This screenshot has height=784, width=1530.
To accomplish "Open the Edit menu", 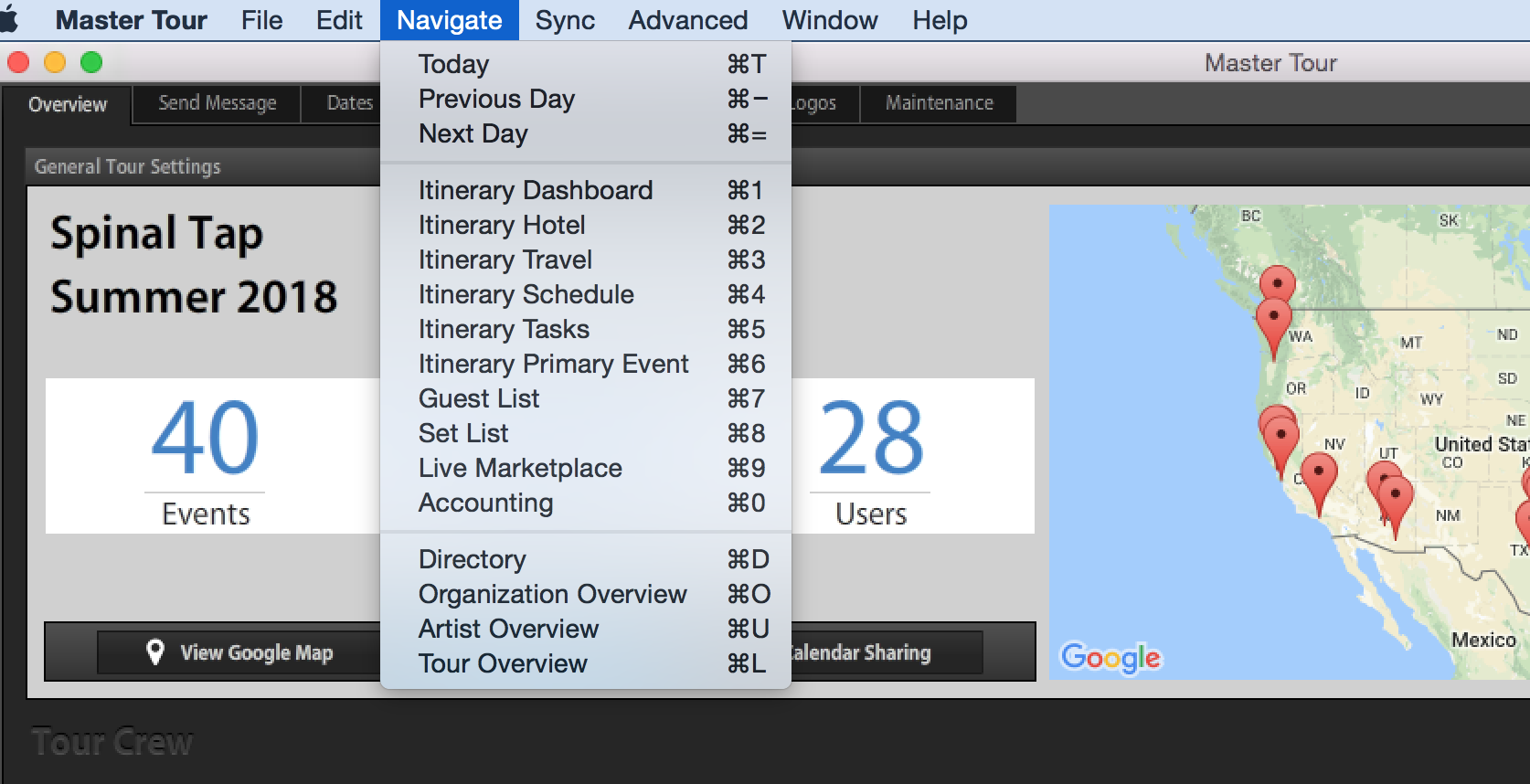I will [339, 20].
